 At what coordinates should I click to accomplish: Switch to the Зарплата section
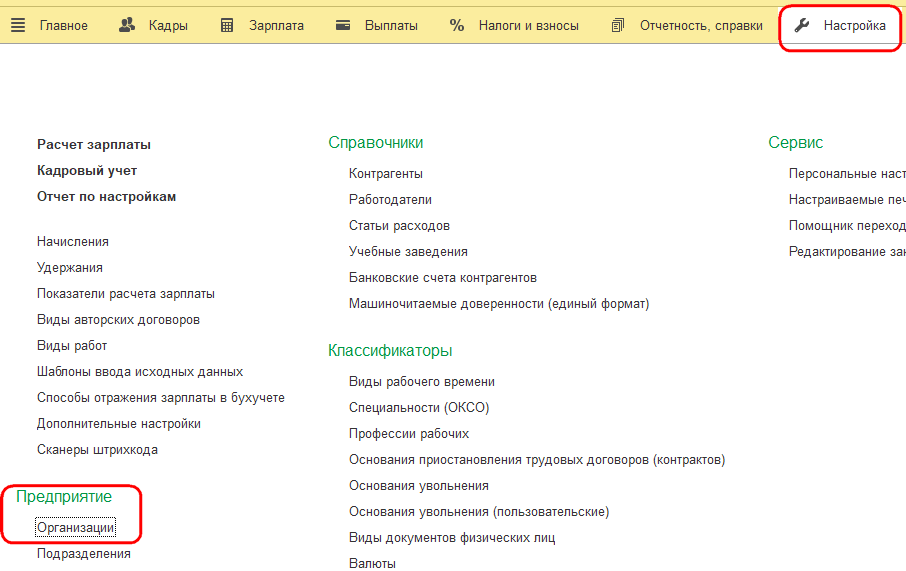pos(276,25)
